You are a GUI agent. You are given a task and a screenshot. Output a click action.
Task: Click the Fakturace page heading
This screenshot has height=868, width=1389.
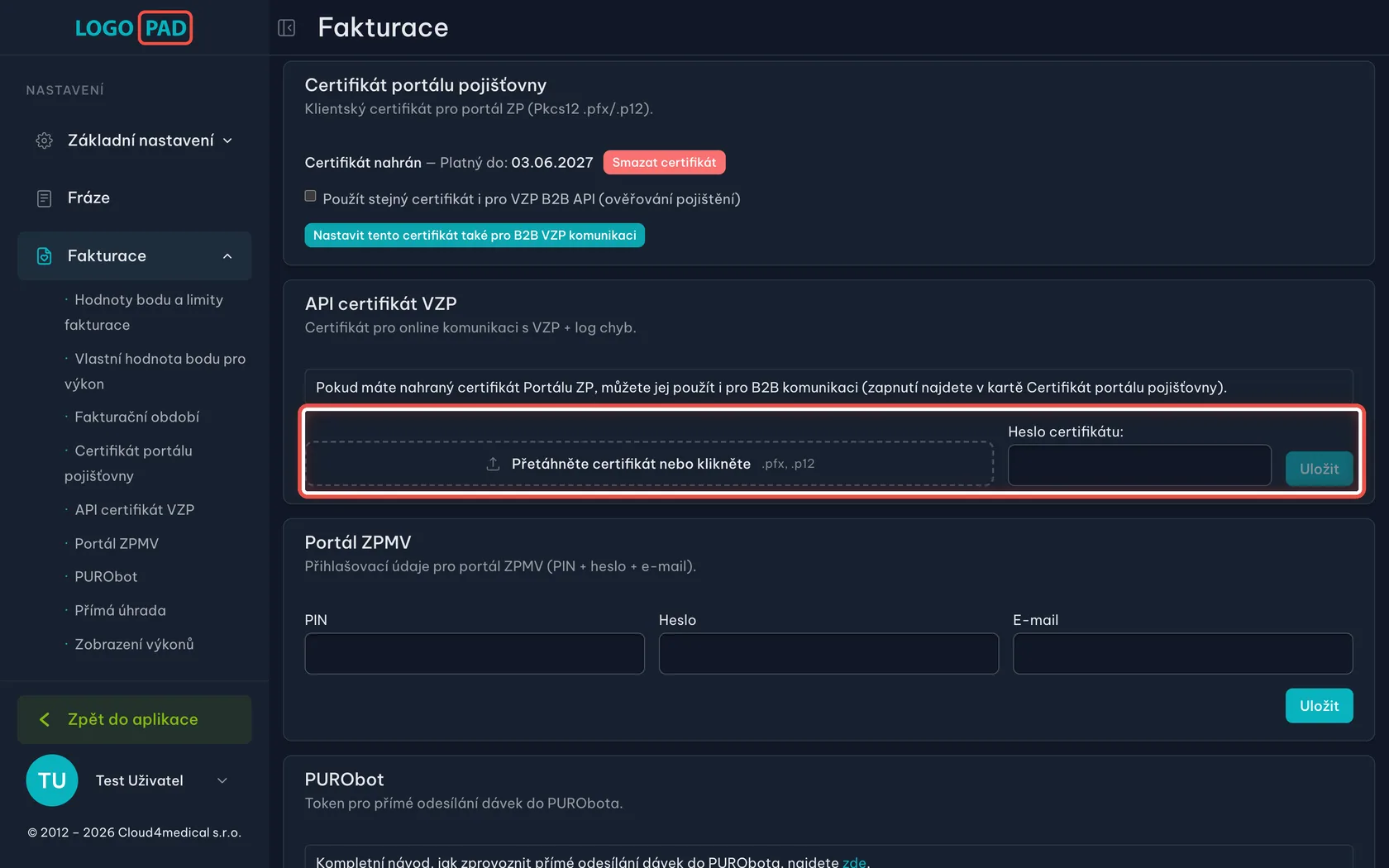(x=383, y=27)
